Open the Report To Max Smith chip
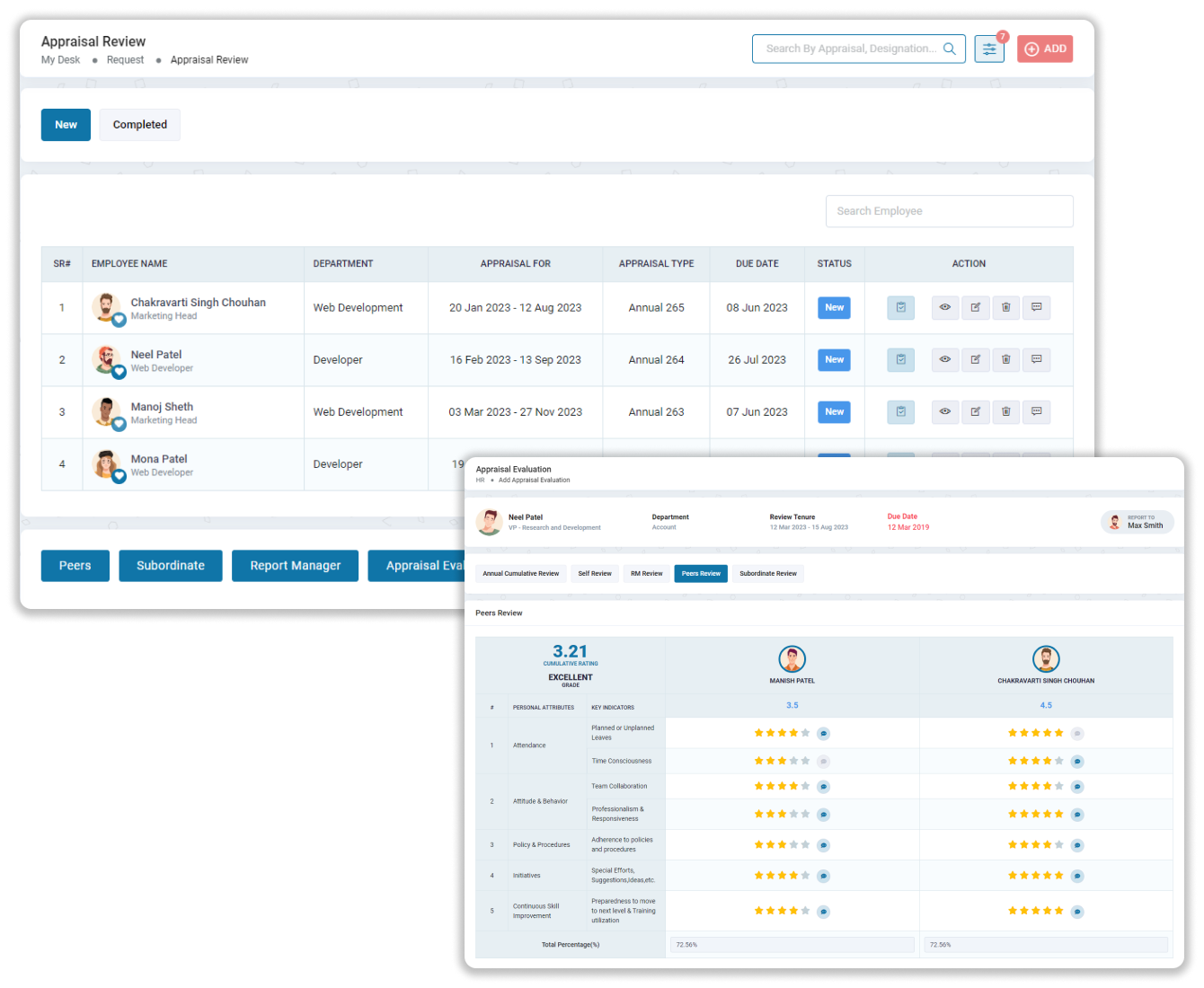Screen dimensions: 1204x988 pyautogui.click(x=1138, y=522)
